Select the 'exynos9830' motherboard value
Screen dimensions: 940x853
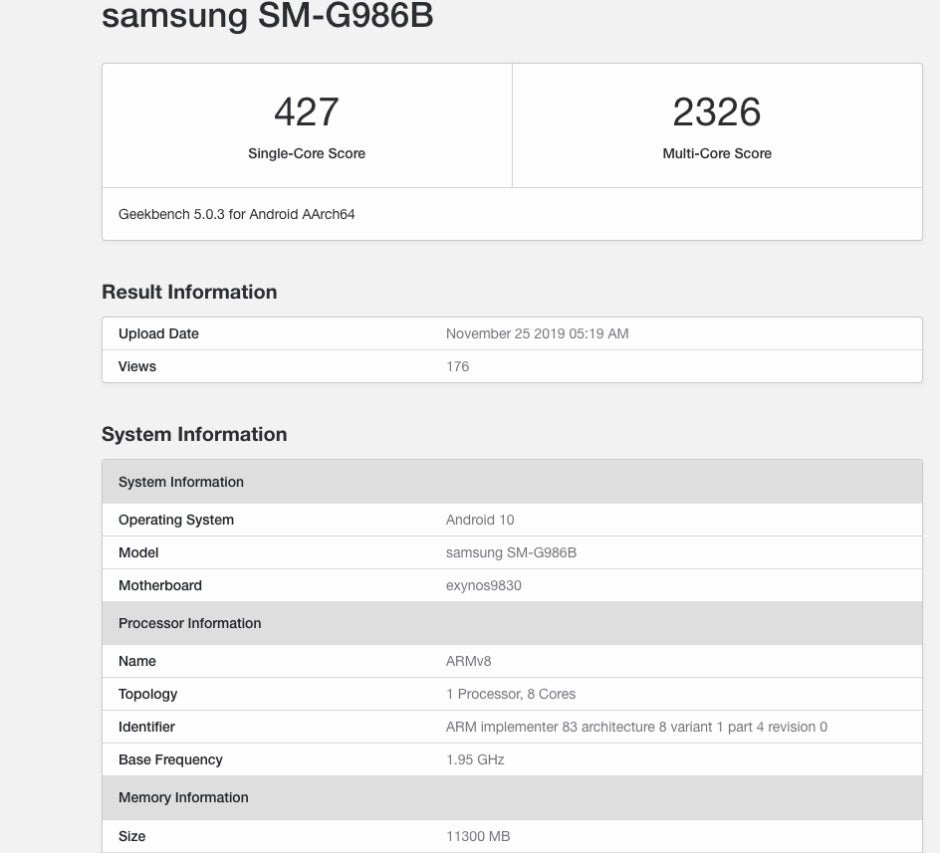coord(483,586)
